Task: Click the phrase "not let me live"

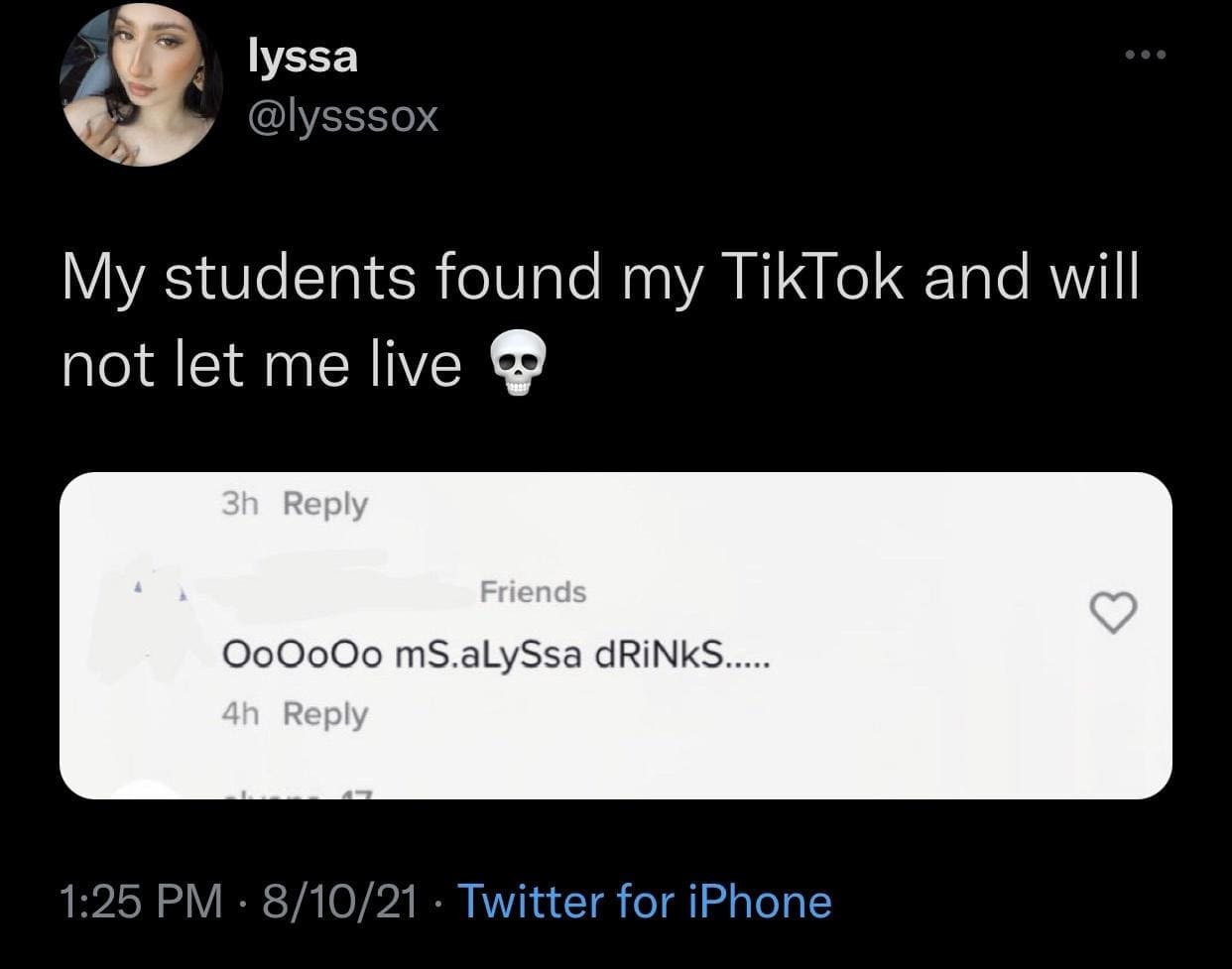Action: 261,366
